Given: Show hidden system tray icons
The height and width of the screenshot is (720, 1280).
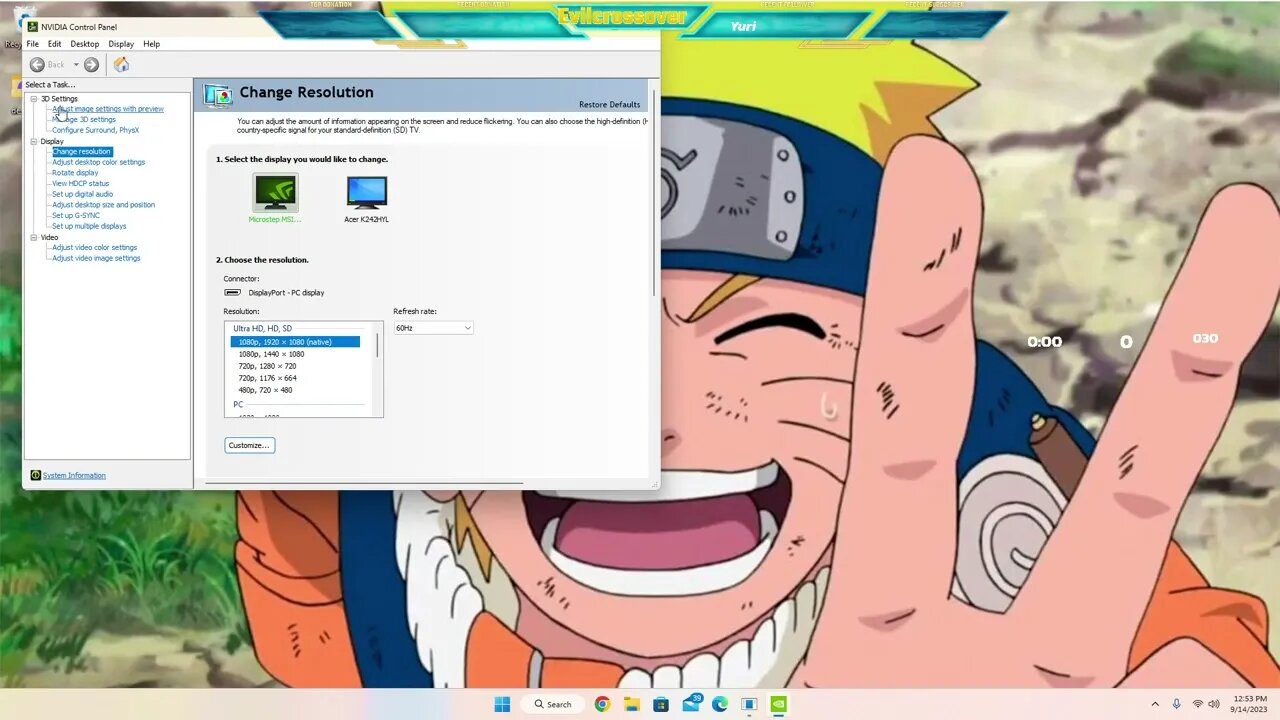Looking at the screenshot, I should [1155, 704].
